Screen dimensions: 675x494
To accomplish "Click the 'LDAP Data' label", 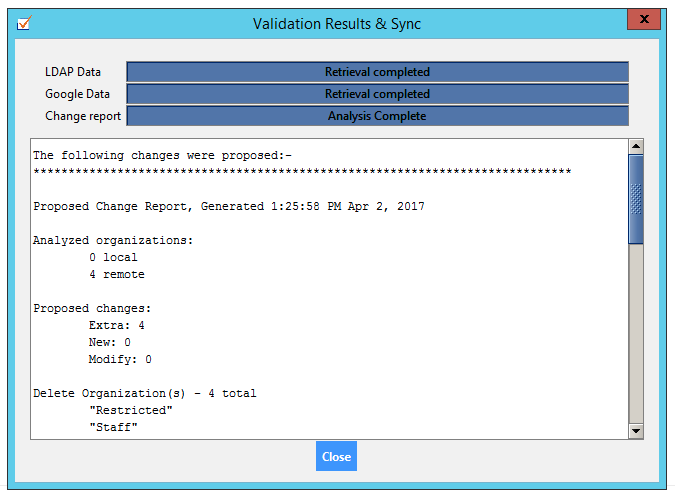I will (73, 72).
